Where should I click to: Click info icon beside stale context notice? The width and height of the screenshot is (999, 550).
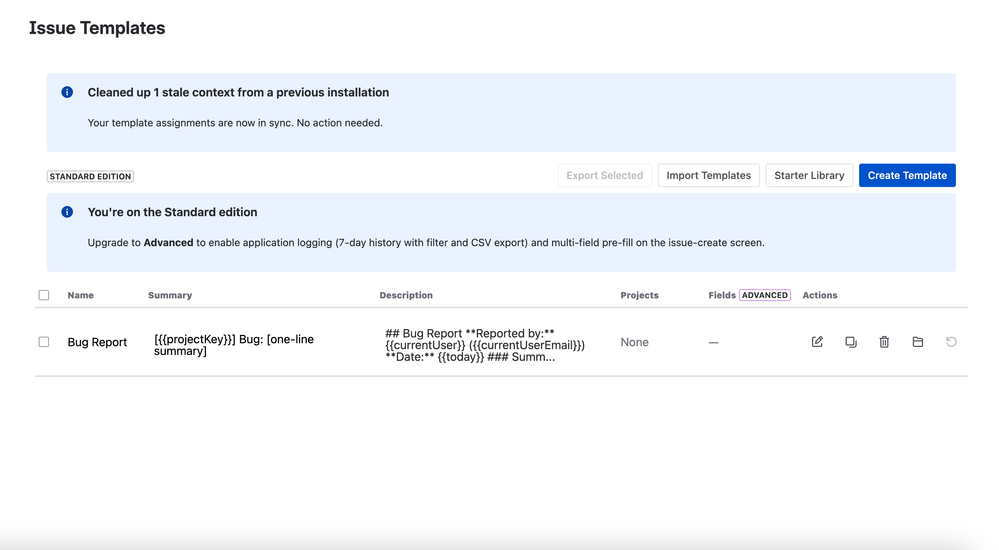click(x=67, y=92)
